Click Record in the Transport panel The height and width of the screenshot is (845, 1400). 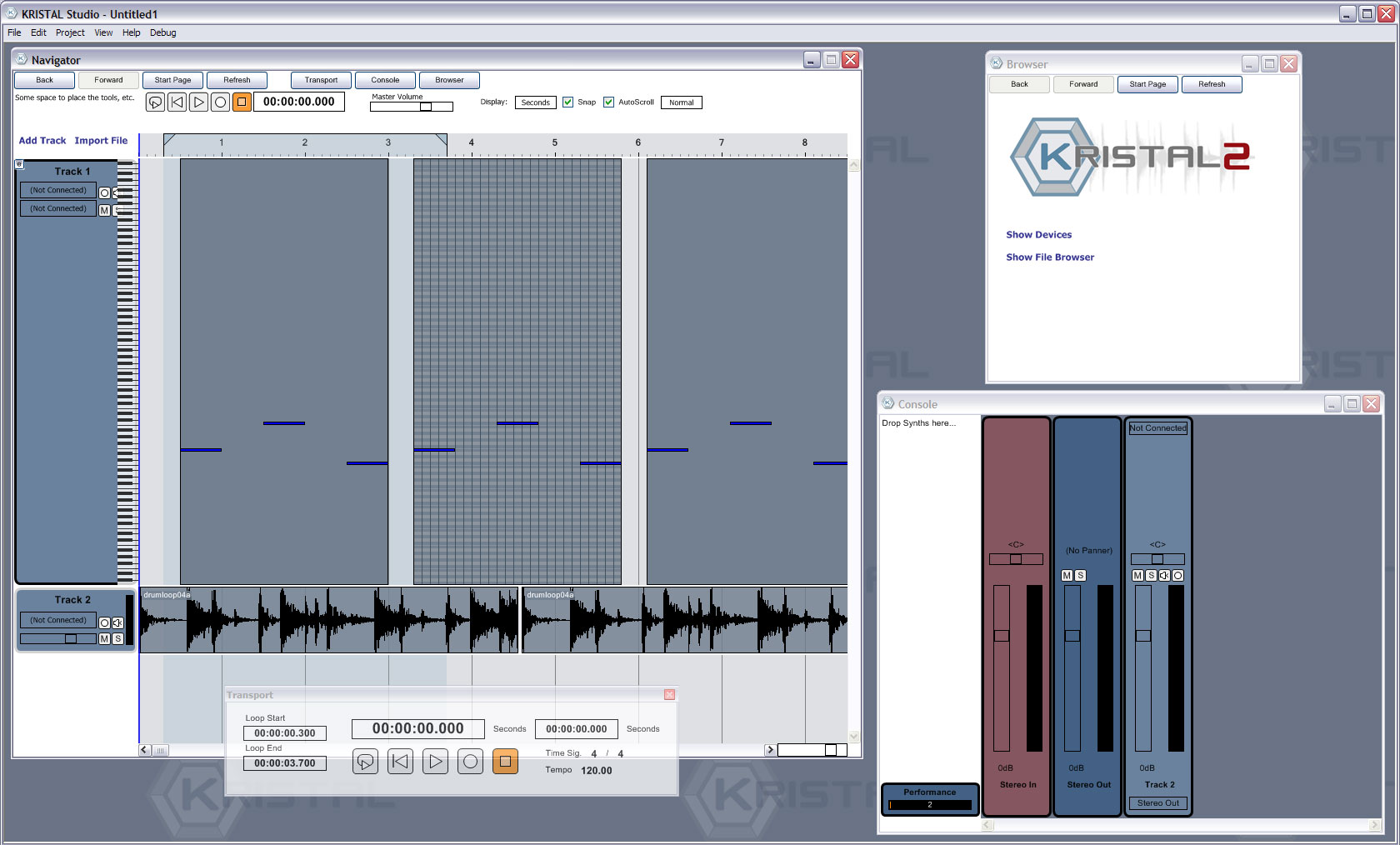point(470,762)
